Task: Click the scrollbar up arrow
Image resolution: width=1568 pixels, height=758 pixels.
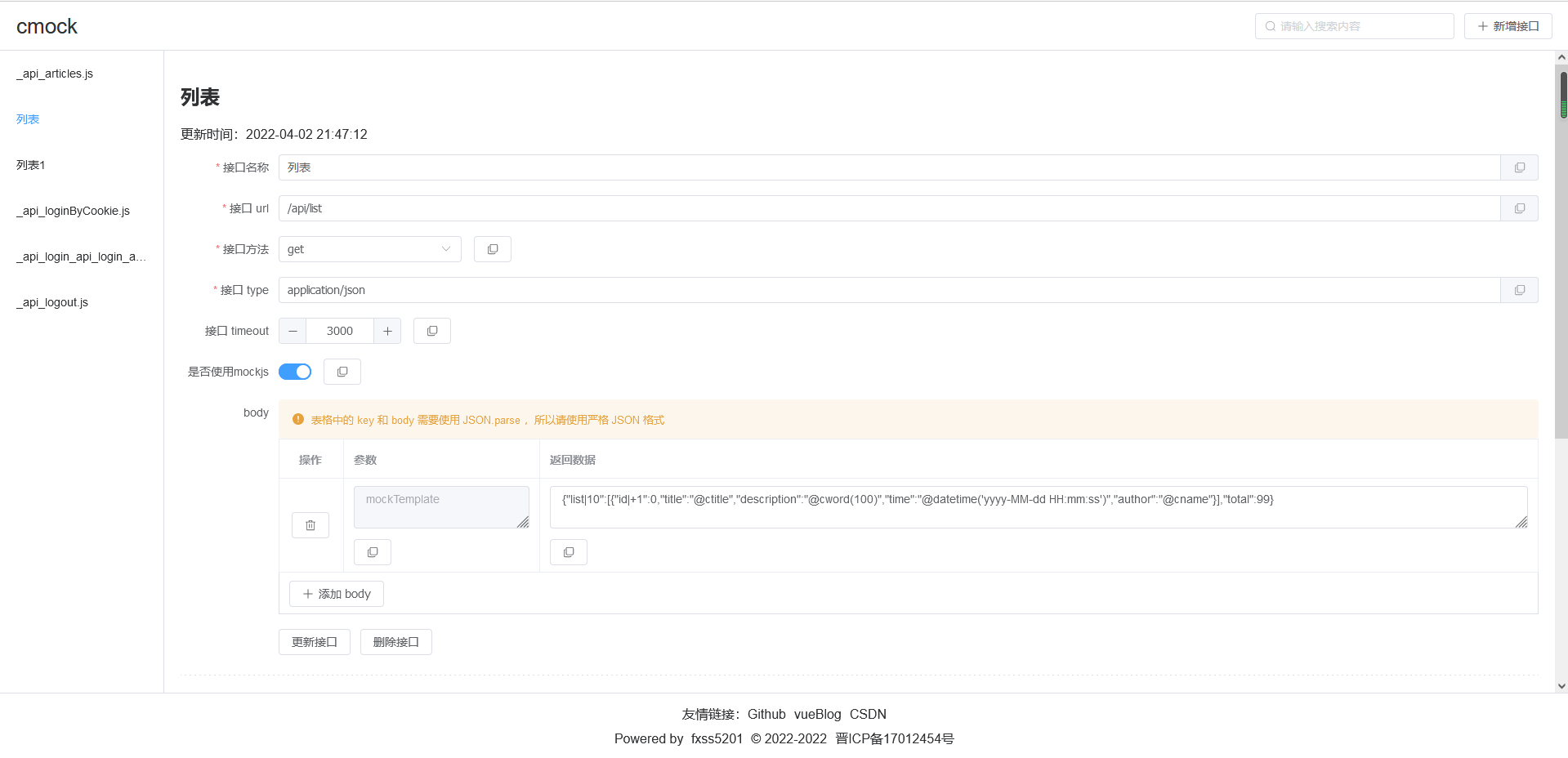Action: (1561, 57)
